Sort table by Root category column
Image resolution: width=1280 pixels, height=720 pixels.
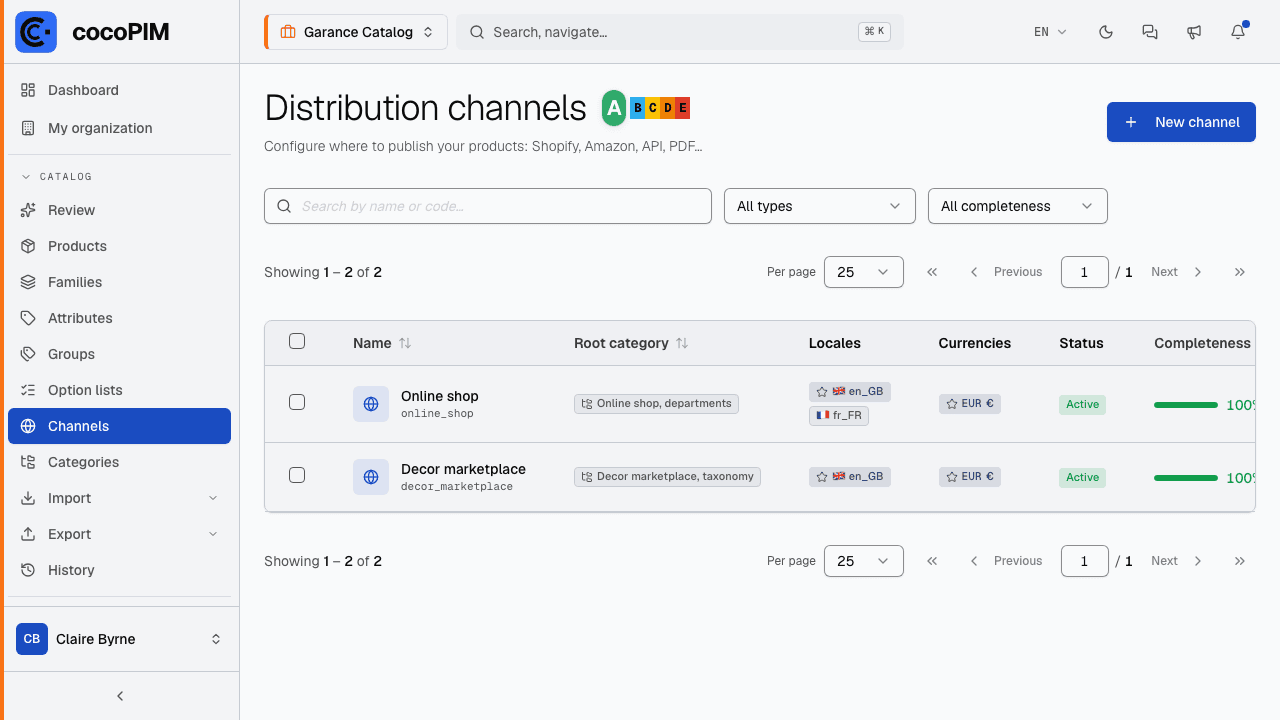point(631,343)
